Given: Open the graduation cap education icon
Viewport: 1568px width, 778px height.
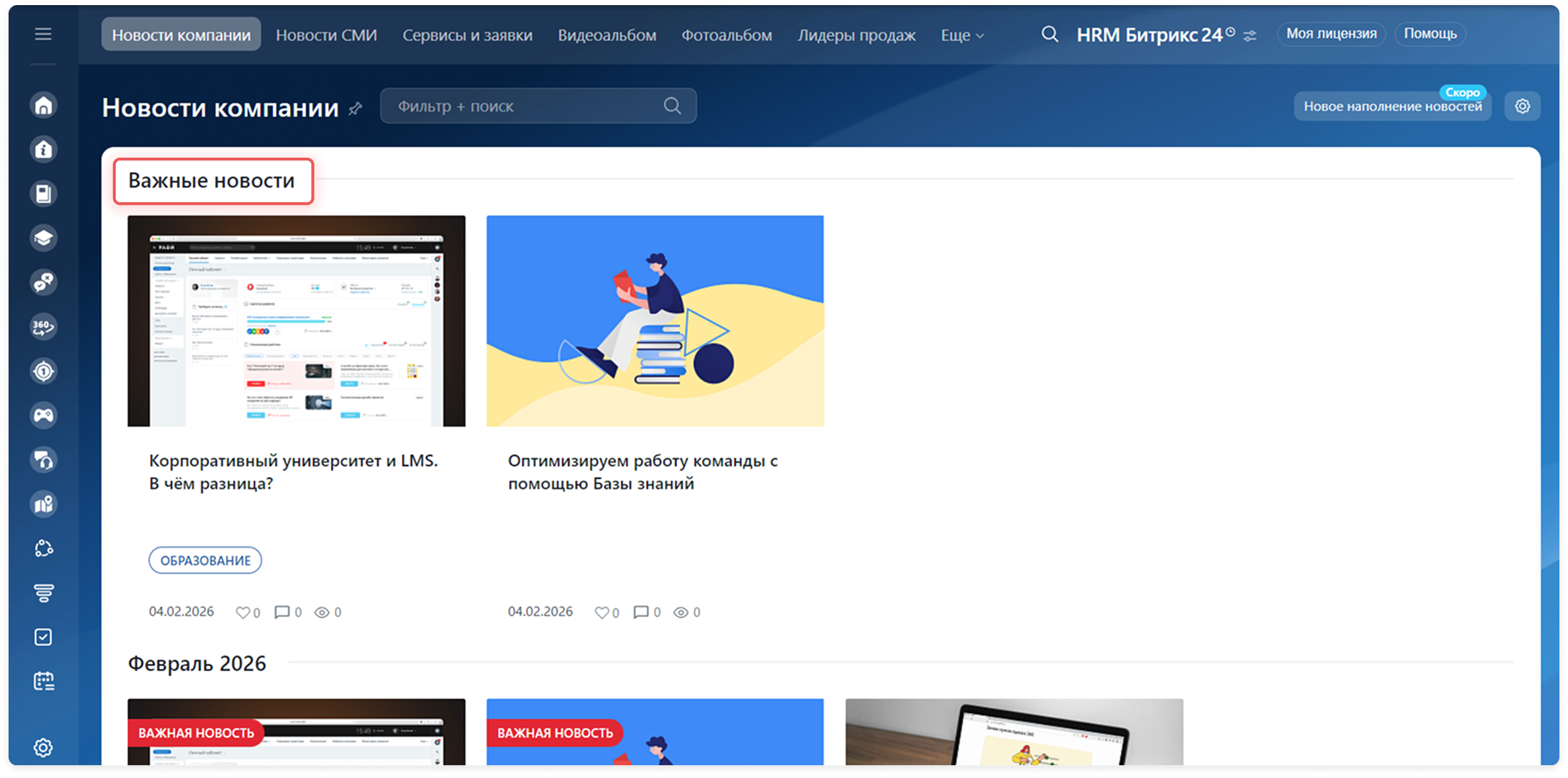Looking at the screenshot, I should coord(44,238).
